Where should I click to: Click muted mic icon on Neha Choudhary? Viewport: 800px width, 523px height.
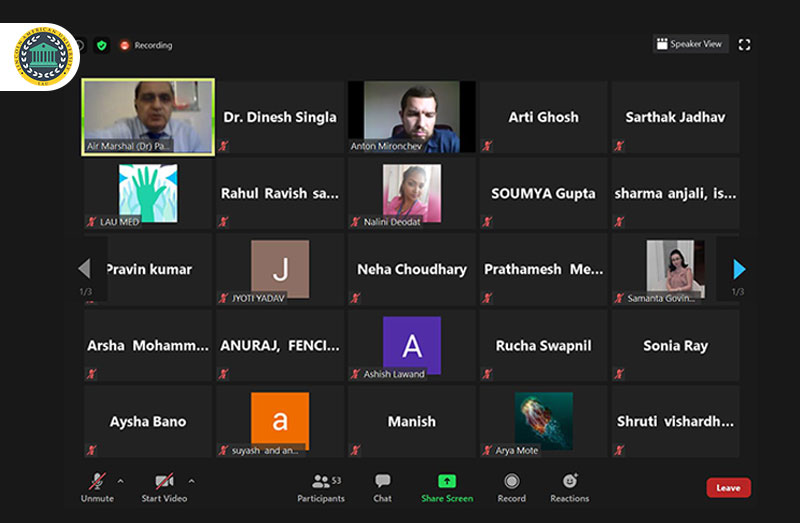point(356,297)
